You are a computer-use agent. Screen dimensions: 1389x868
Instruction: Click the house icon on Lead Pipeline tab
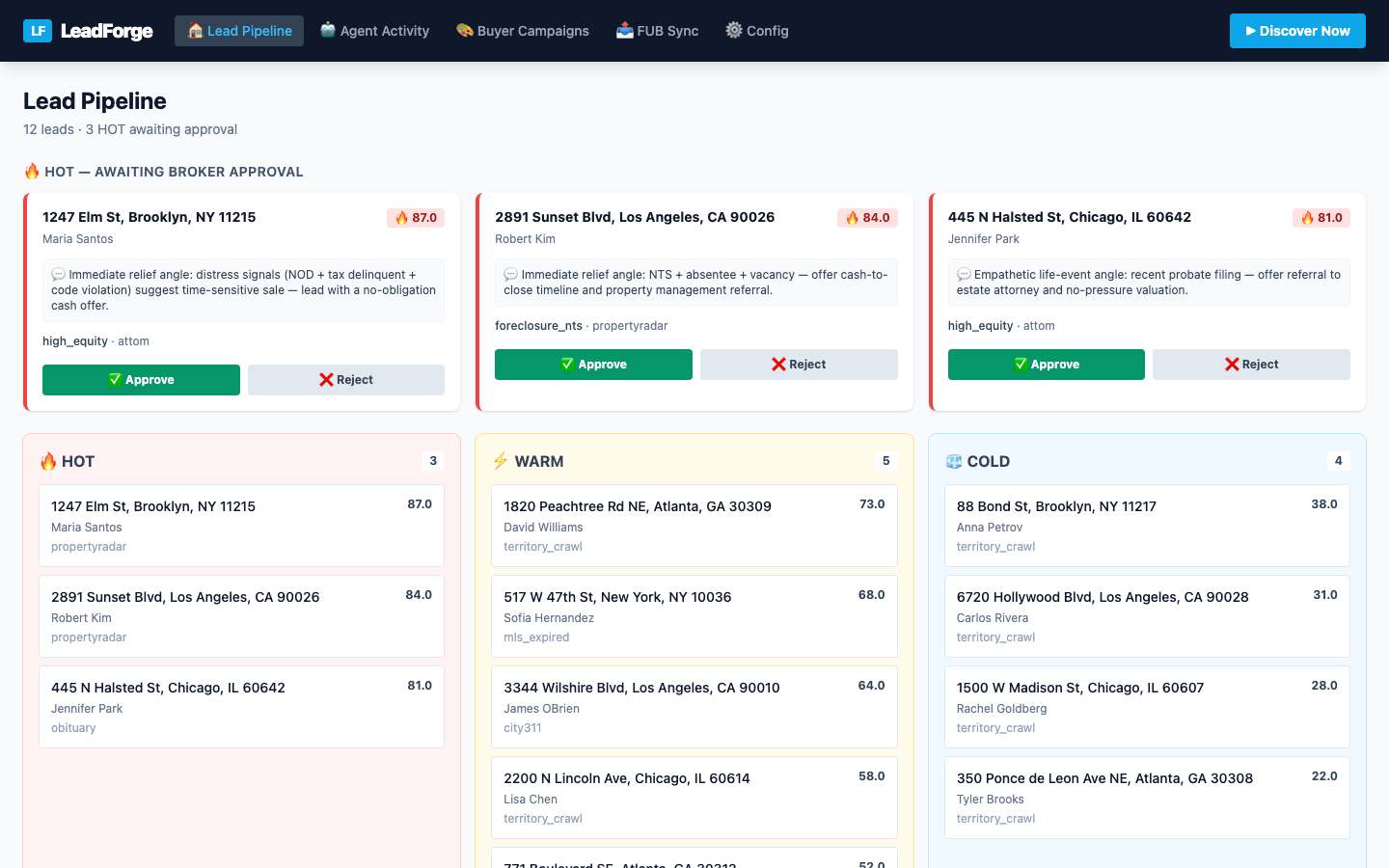(x=196, y=31)
